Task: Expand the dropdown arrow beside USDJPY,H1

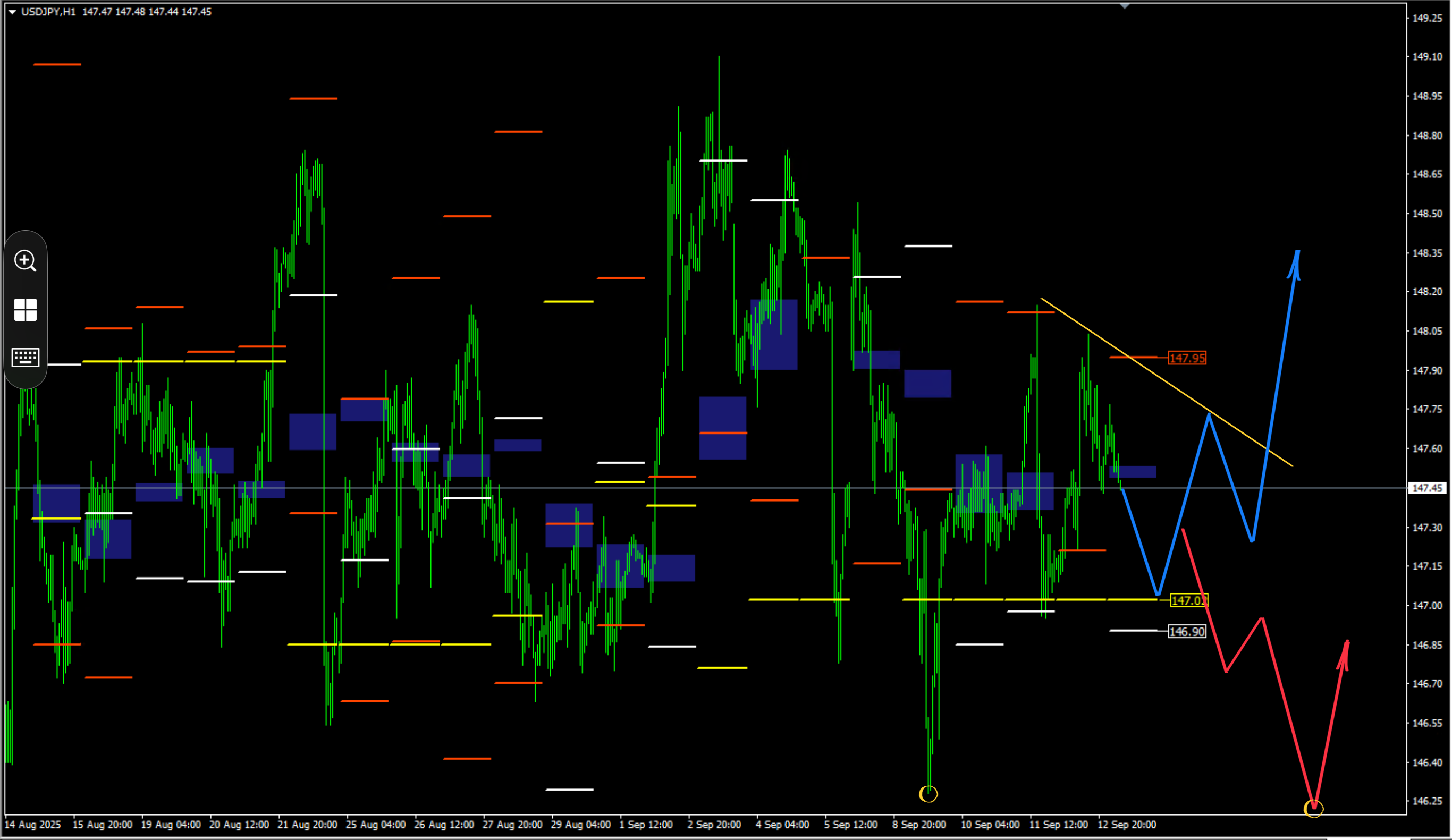Action: pos(12,12)
